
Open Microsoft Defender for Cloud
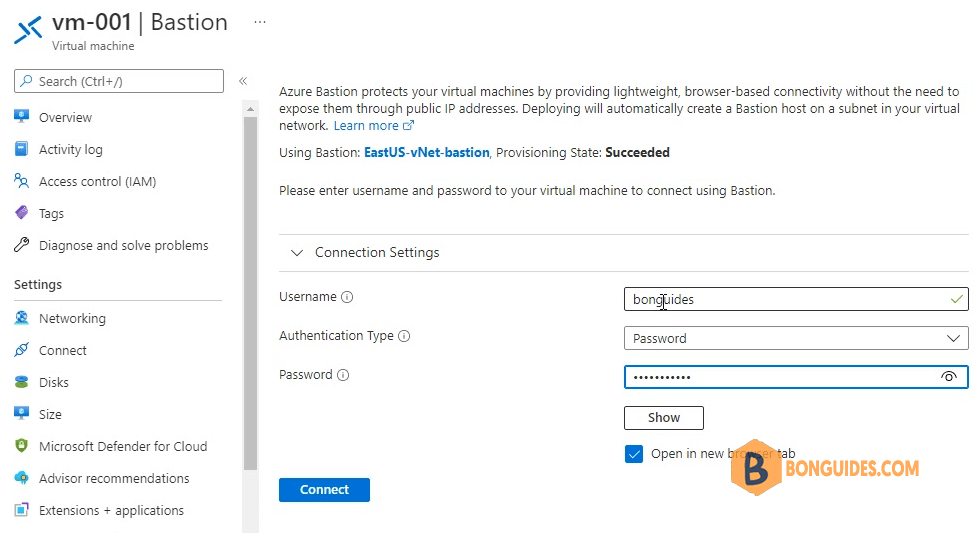click(122, 446)
